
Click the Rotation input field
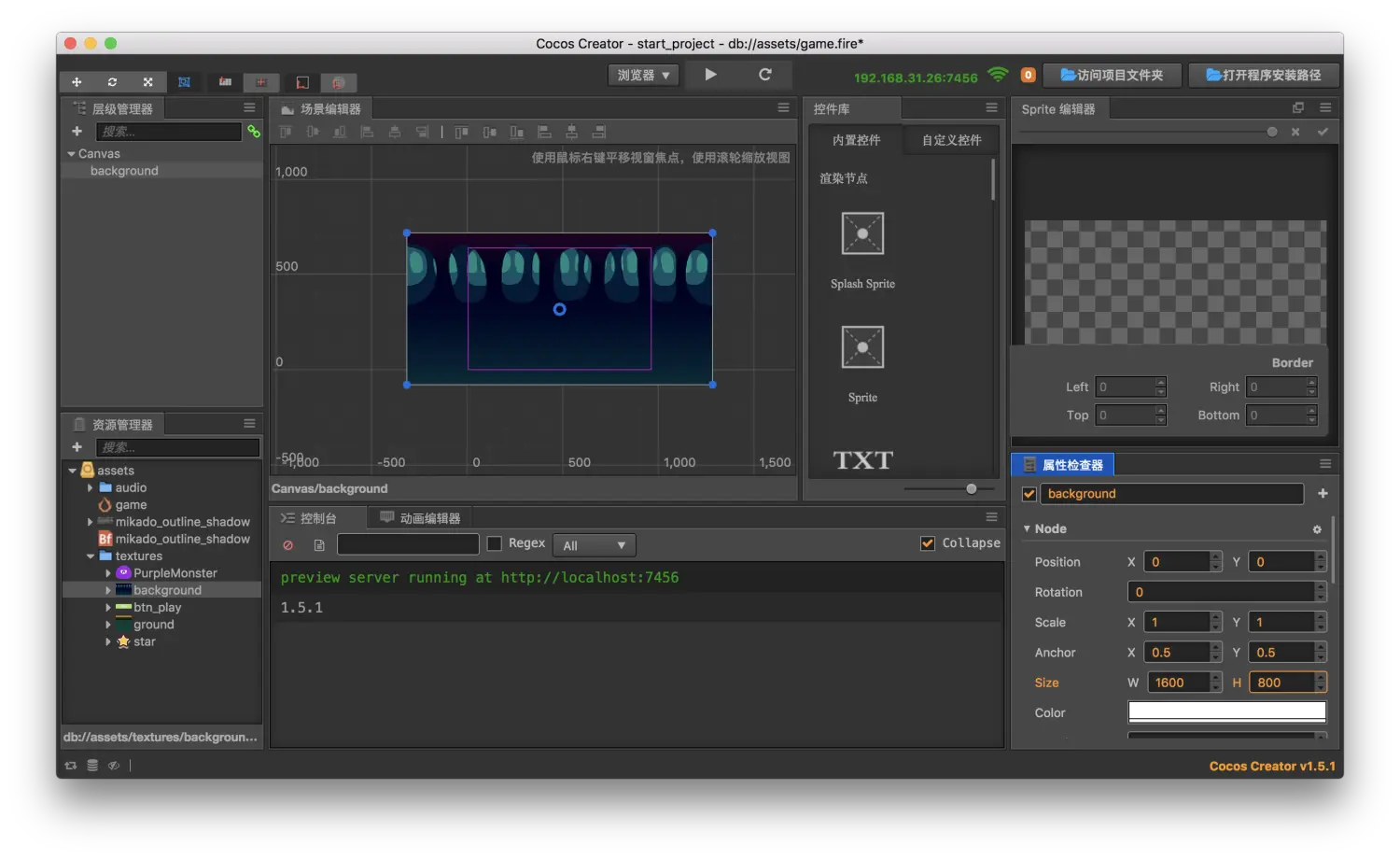coord(1227,592)
